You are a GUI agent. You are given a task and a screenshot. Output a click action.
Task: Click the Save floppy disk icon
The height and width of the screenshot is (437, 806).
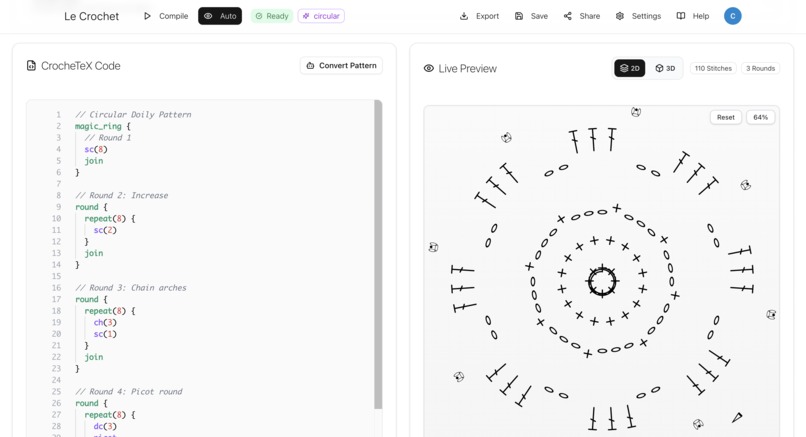pos(519,16)
